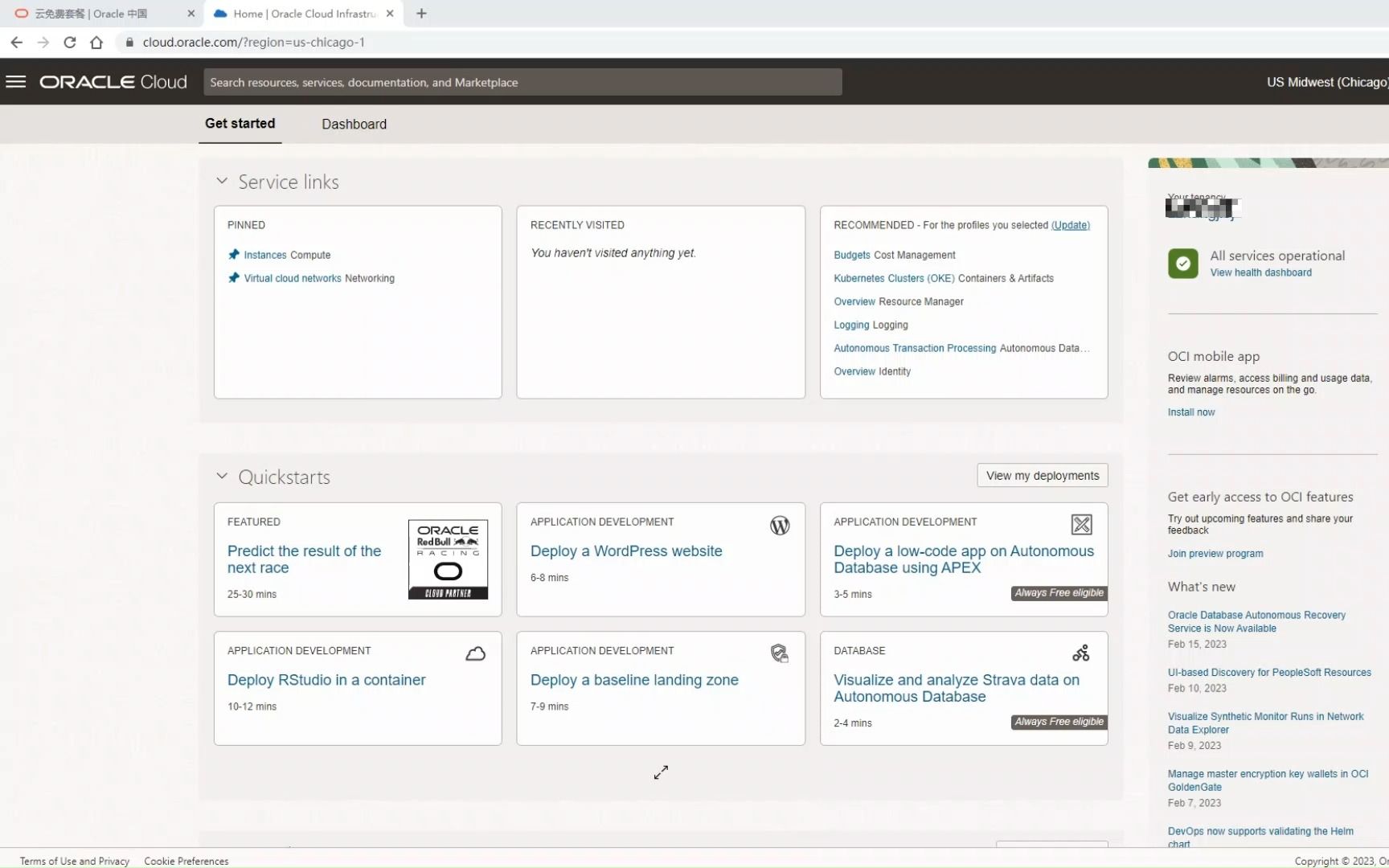Close the Oracle Cloud Infrastructure tab
This screenshot has width=1389, height=868.
[390, 14]
